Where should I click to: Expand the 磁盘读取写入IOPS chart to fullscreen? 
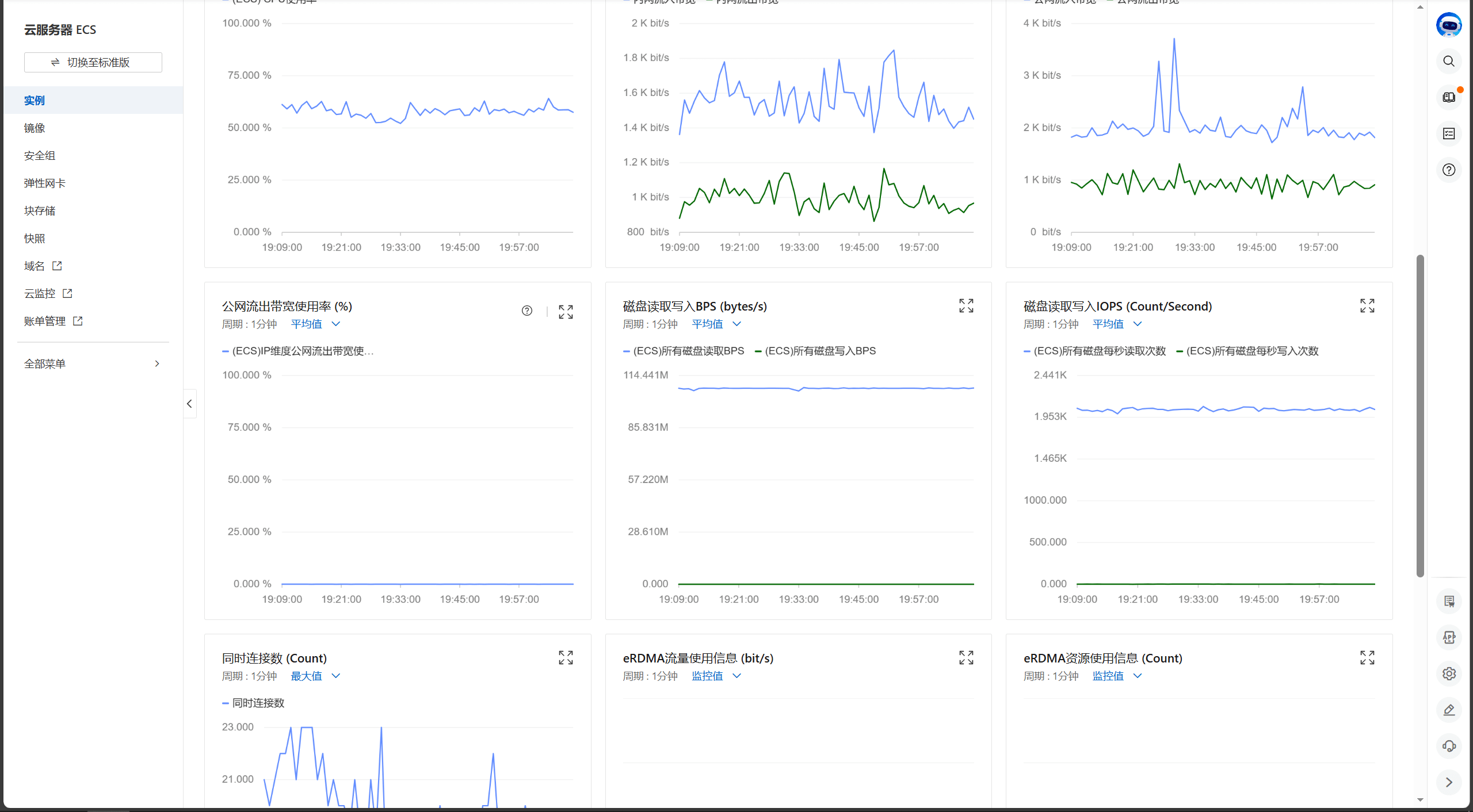(x=1367, y=306)
